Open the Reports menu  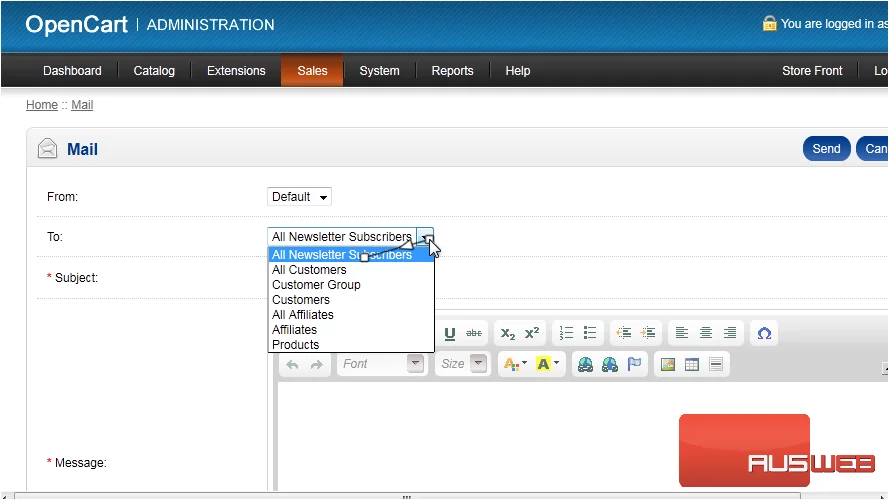(x=452, y=71)
